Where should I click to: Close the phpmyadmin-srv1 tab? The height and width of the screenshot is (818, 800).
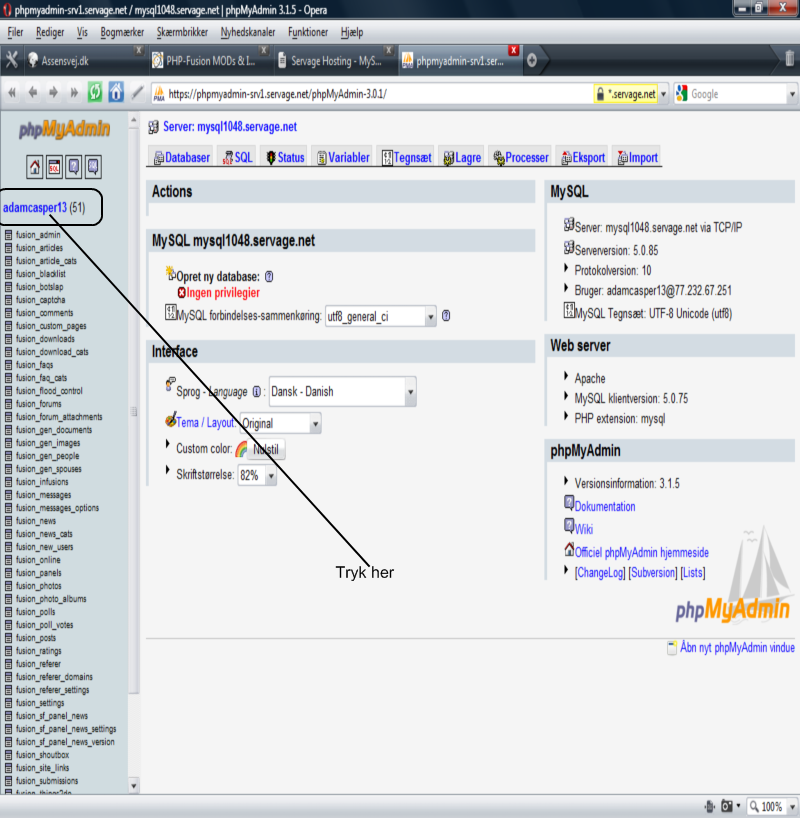pos(514,50)
